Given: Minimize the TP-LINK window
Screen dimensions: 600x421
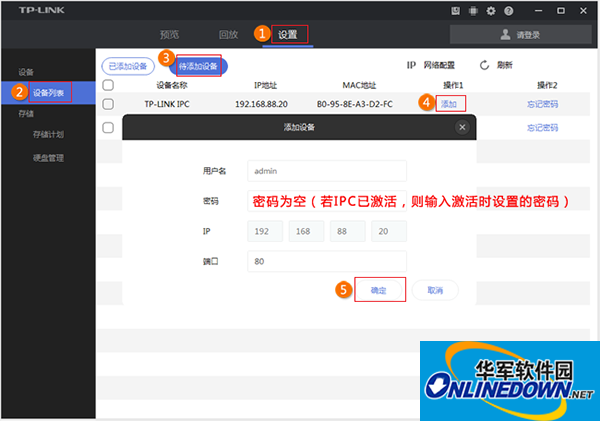Looking at the screenshot, I should [x=538, y=11].
